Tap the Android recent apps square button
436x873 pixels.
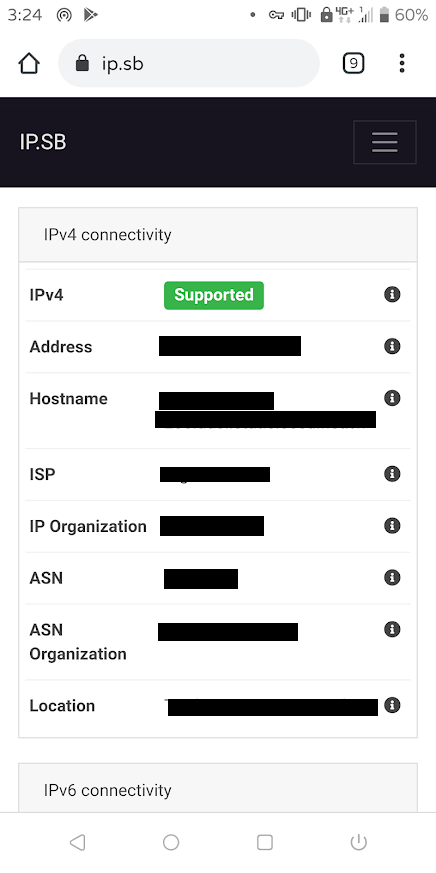tap(264, 842)
